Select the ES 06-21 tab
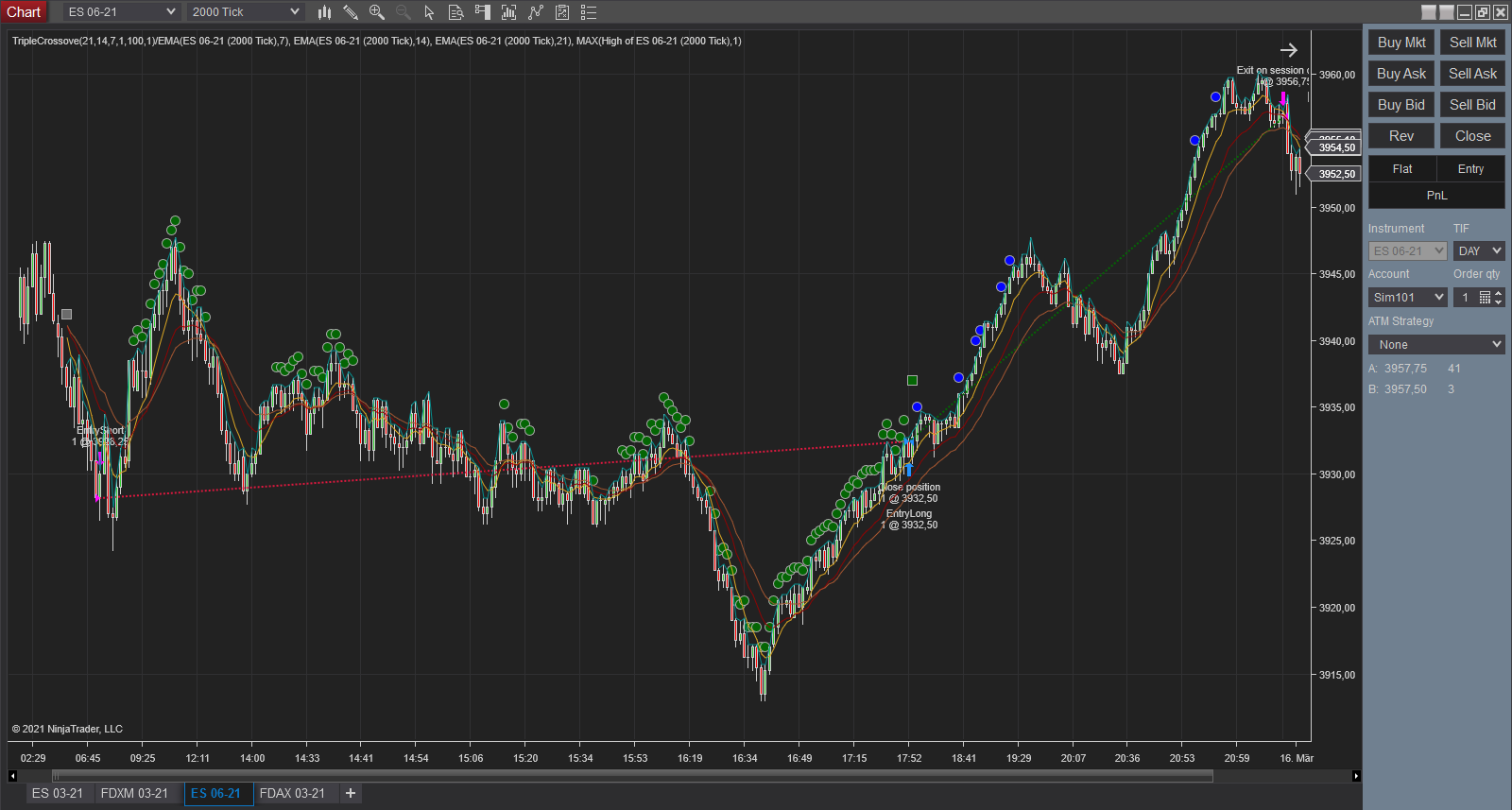The height and width of the screenshot is (810, 1512). (x=216, y=793)
